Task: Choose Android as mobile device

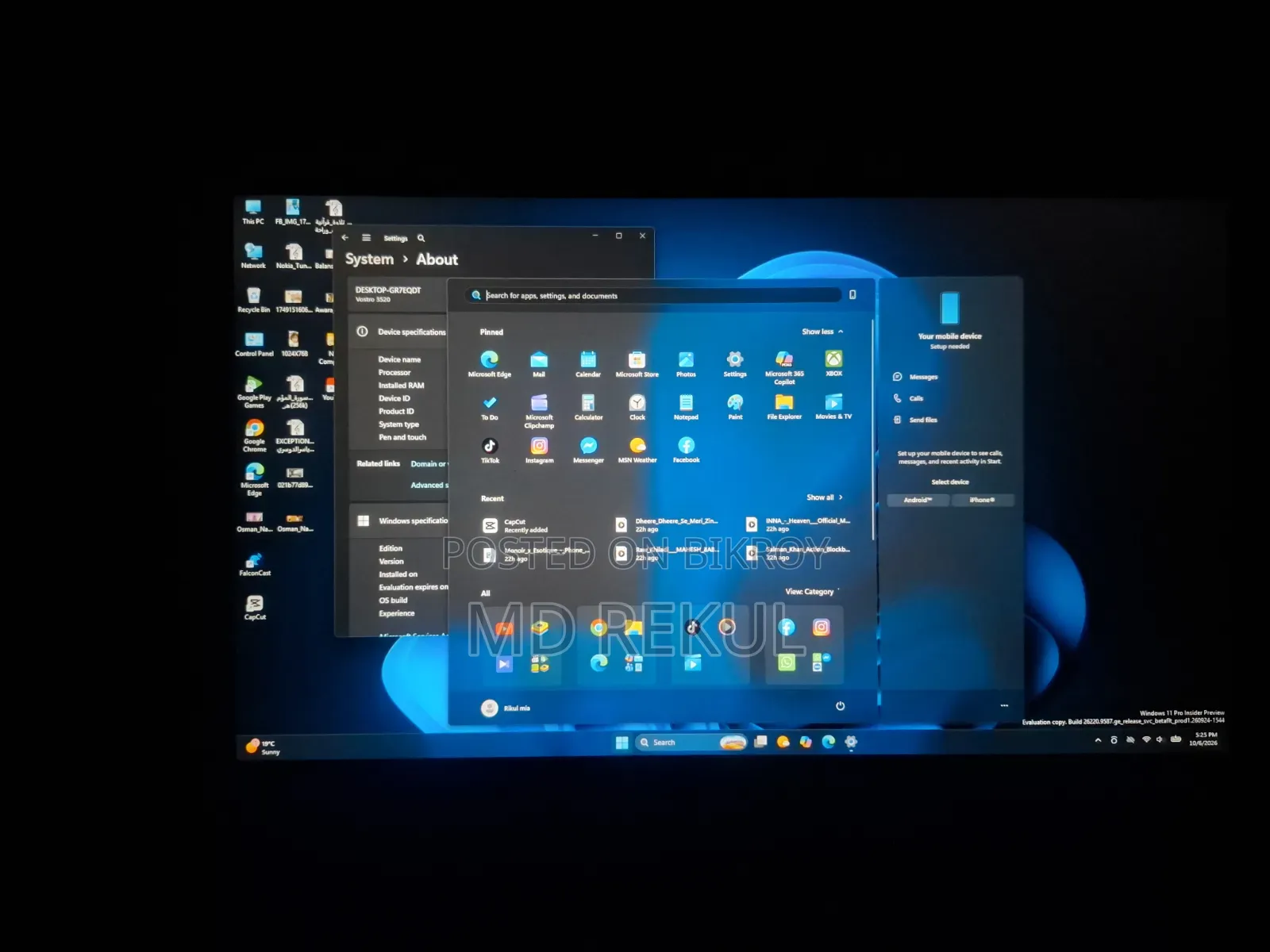Action: pos(918,500)
